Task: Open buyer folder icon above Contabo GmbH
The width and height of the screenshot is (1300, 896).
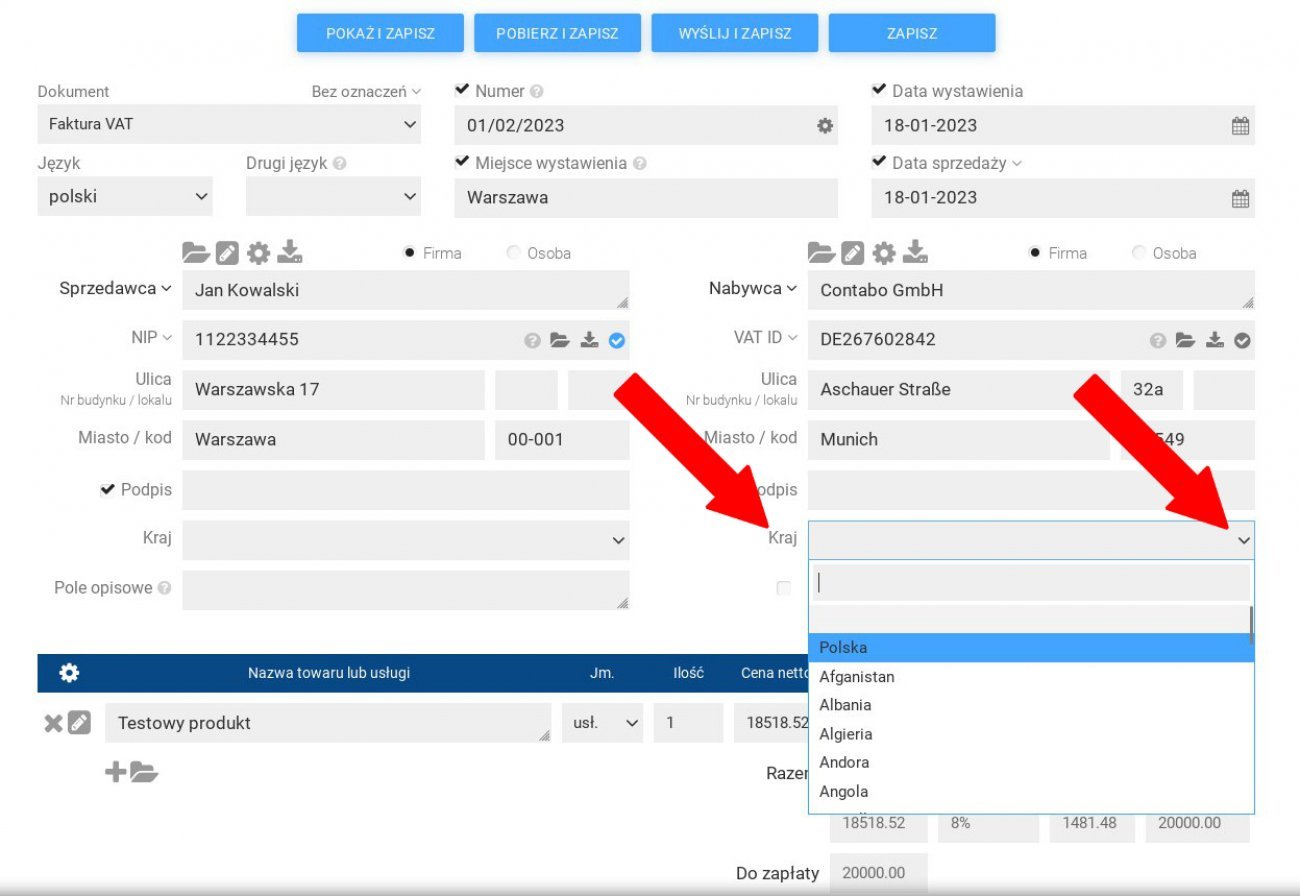Action: click(821, 253)
